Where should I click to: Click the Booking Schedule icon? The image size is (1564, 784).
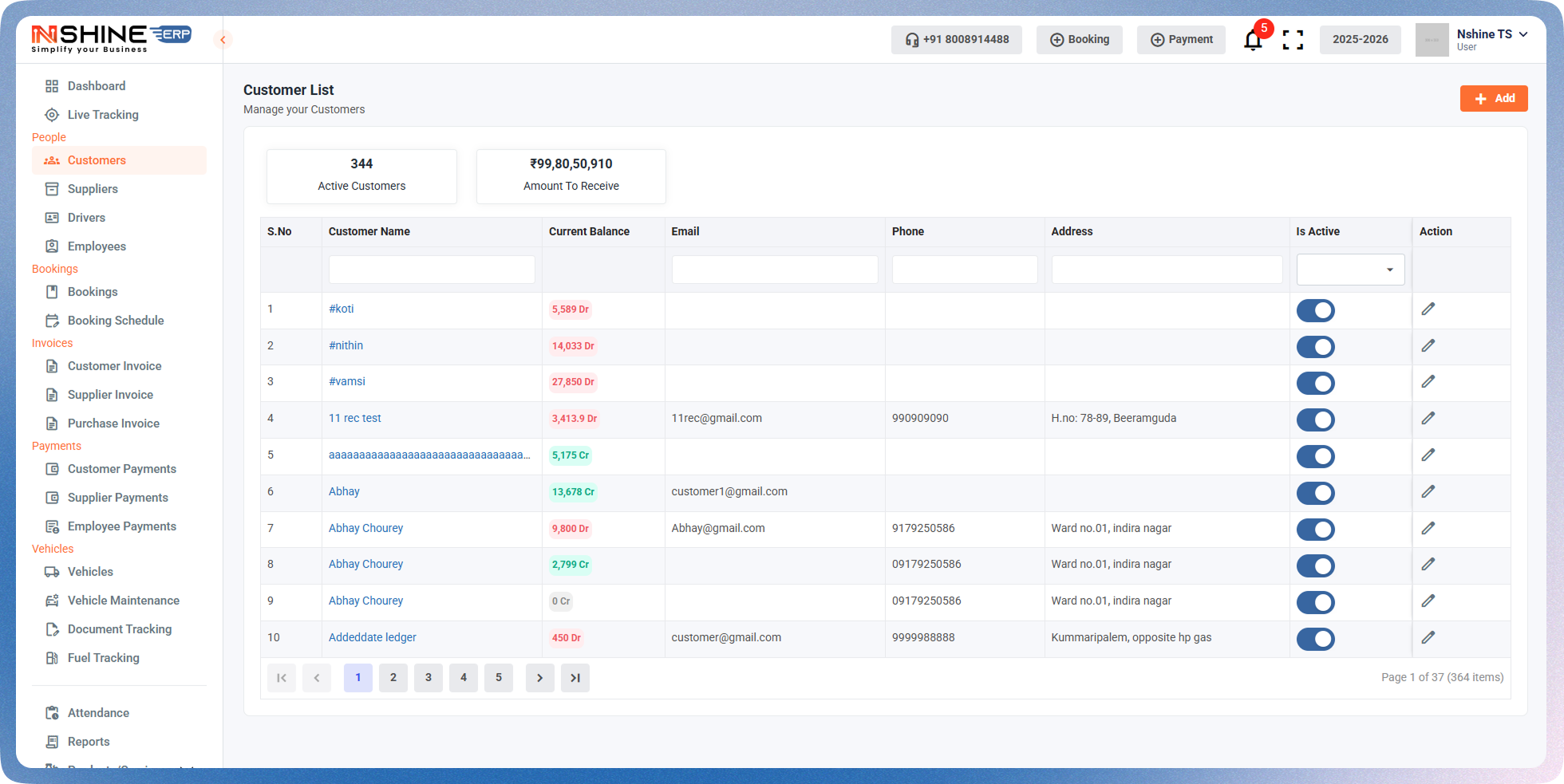[x=52, y=320]
